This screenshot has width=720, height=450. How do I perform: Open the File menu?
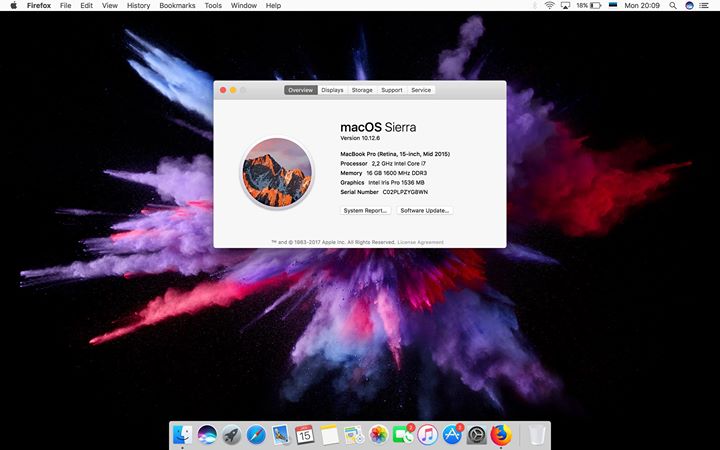tap(66, 6)
